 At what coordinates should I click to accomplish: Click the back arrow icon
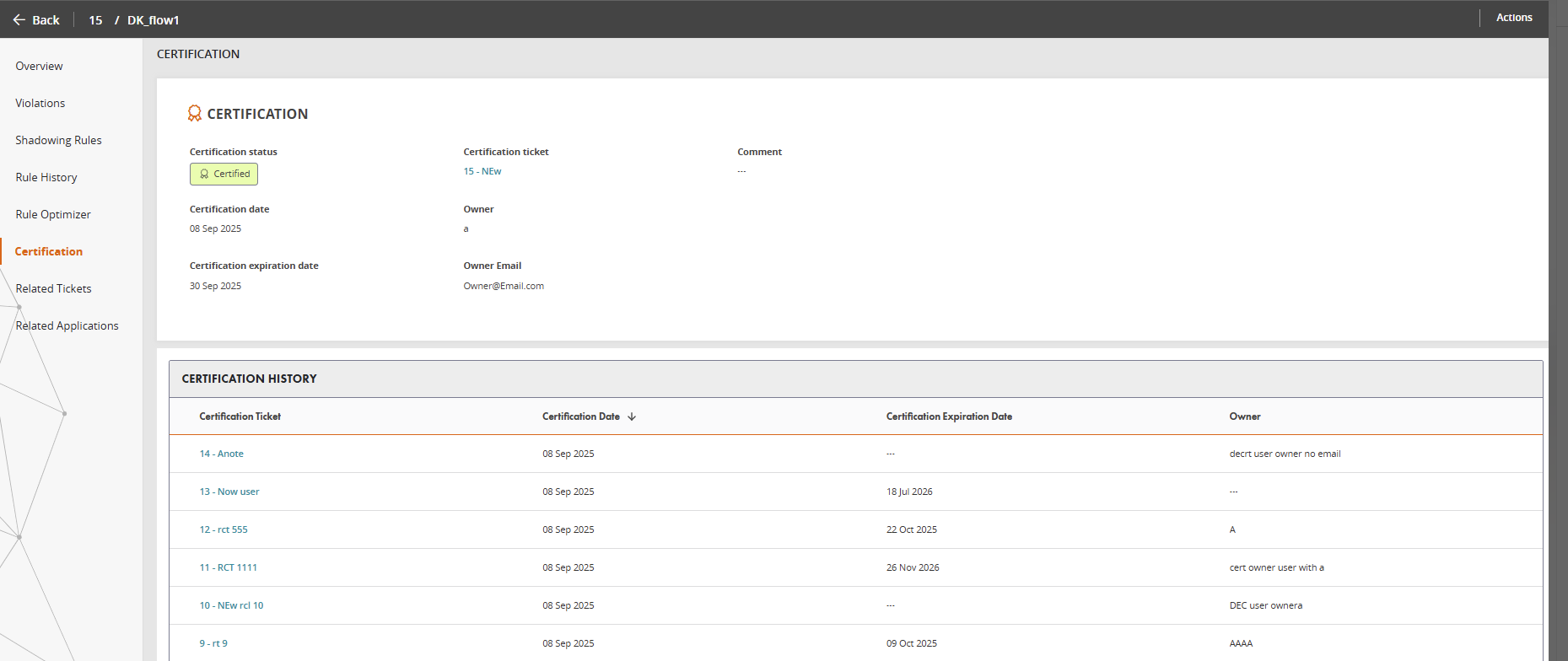point(19,19)
